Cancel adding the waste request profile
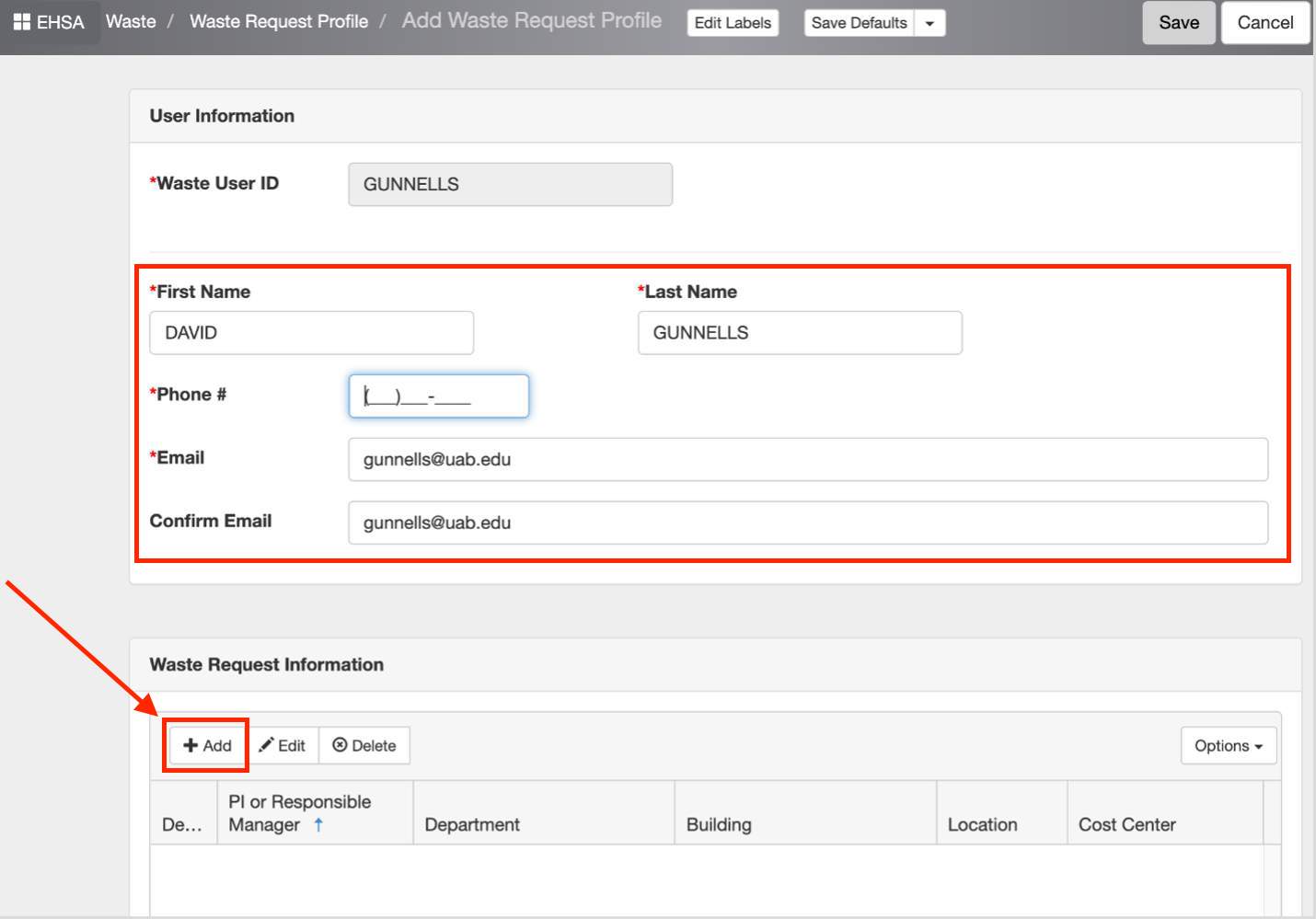Viewport: 1316px width, 919px height. pos(1264,23)
